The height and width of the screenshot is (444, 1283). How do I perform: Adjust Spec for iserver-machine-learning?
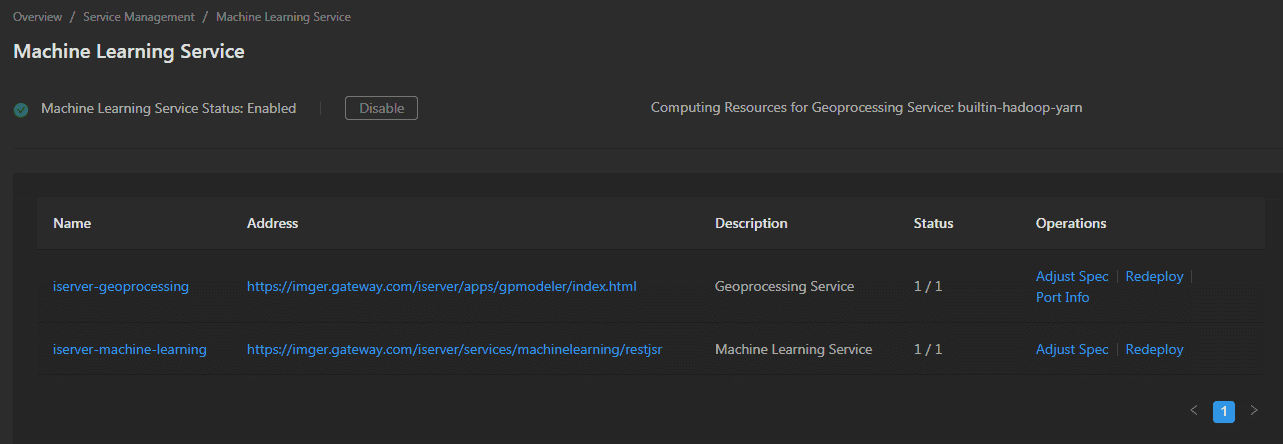click(1072, 349)
